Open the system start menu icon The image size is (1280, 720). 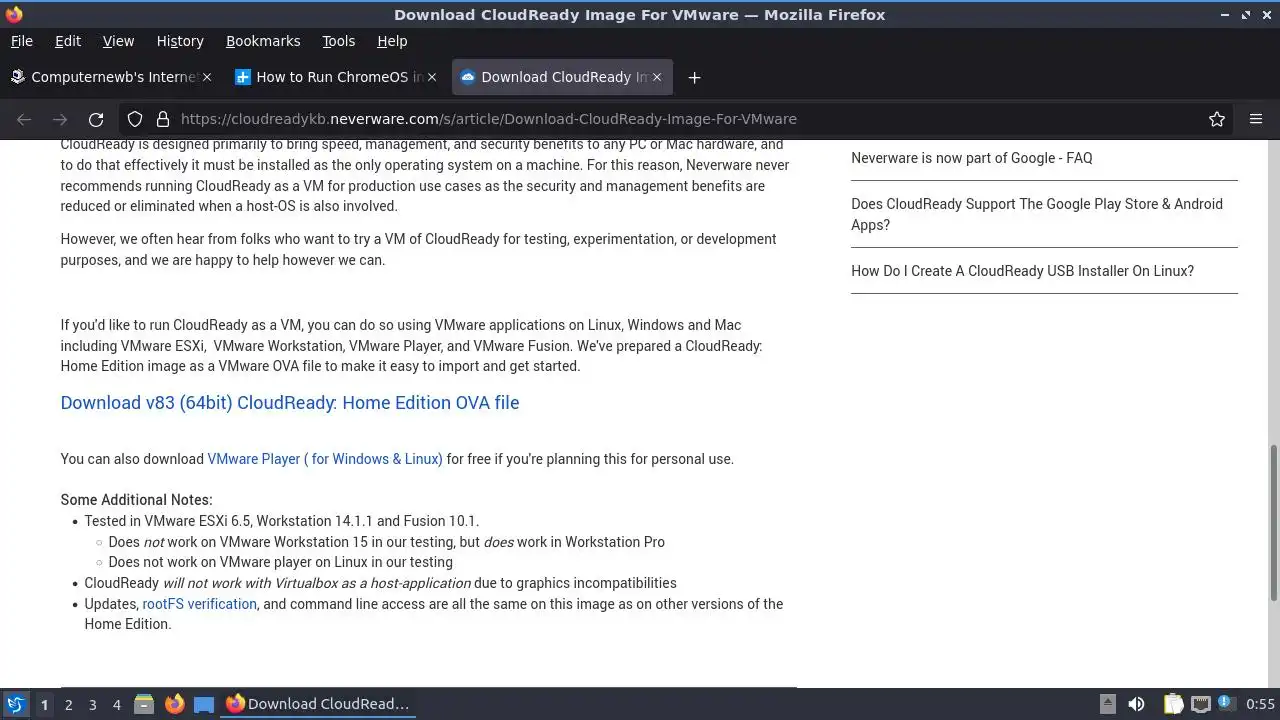click(15, 704)
